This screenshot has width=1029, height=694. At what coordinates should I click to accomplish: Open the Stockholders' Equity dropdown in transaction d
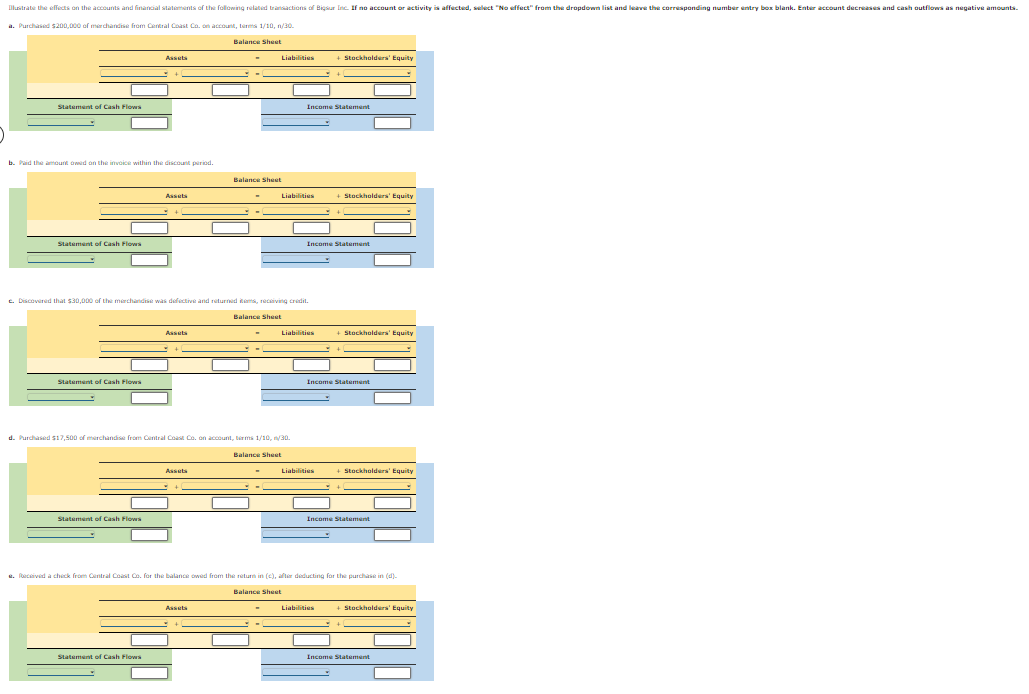378,484
